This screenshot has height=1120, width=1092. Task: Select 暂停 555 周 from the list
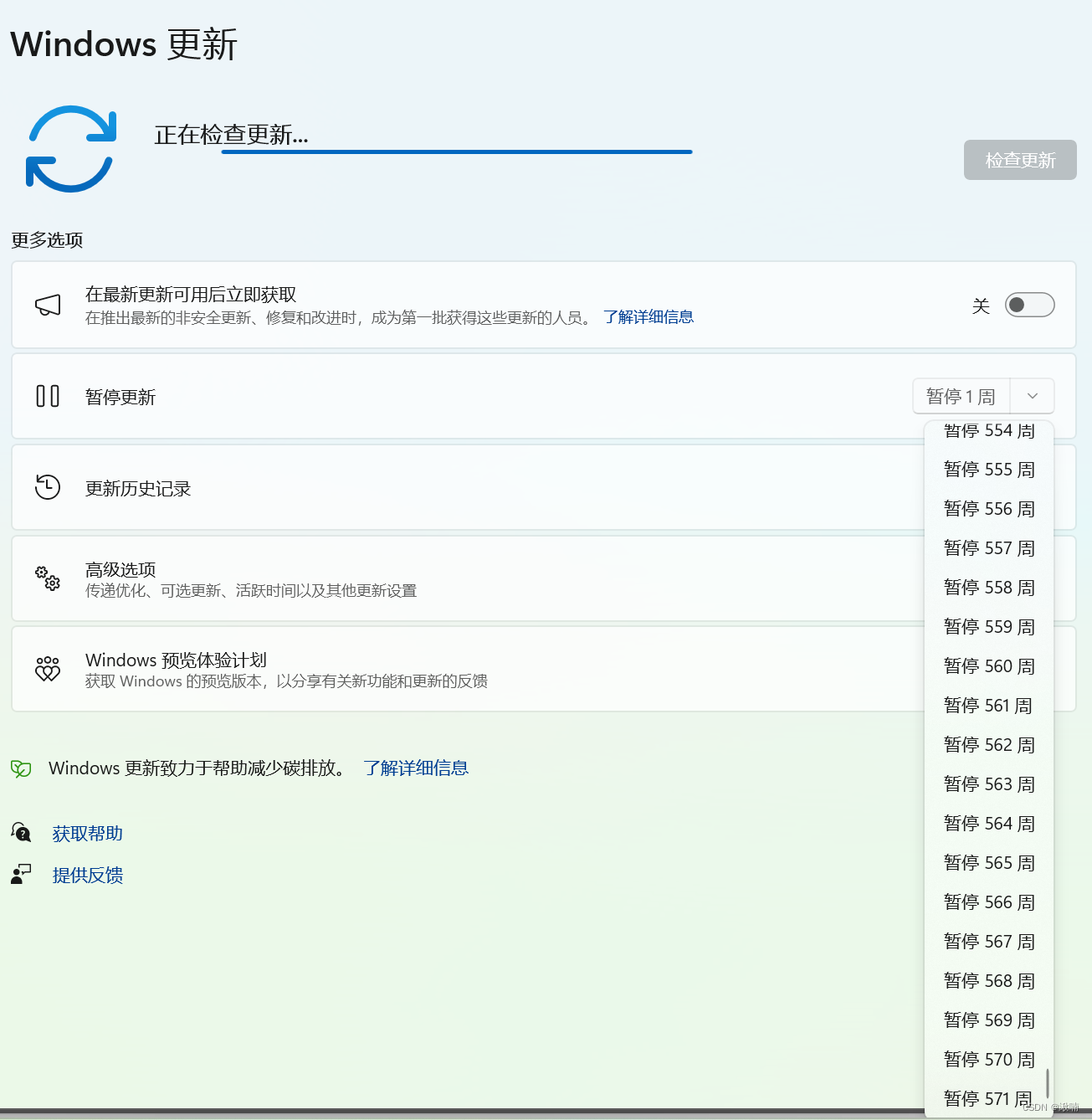pos(989,470)
